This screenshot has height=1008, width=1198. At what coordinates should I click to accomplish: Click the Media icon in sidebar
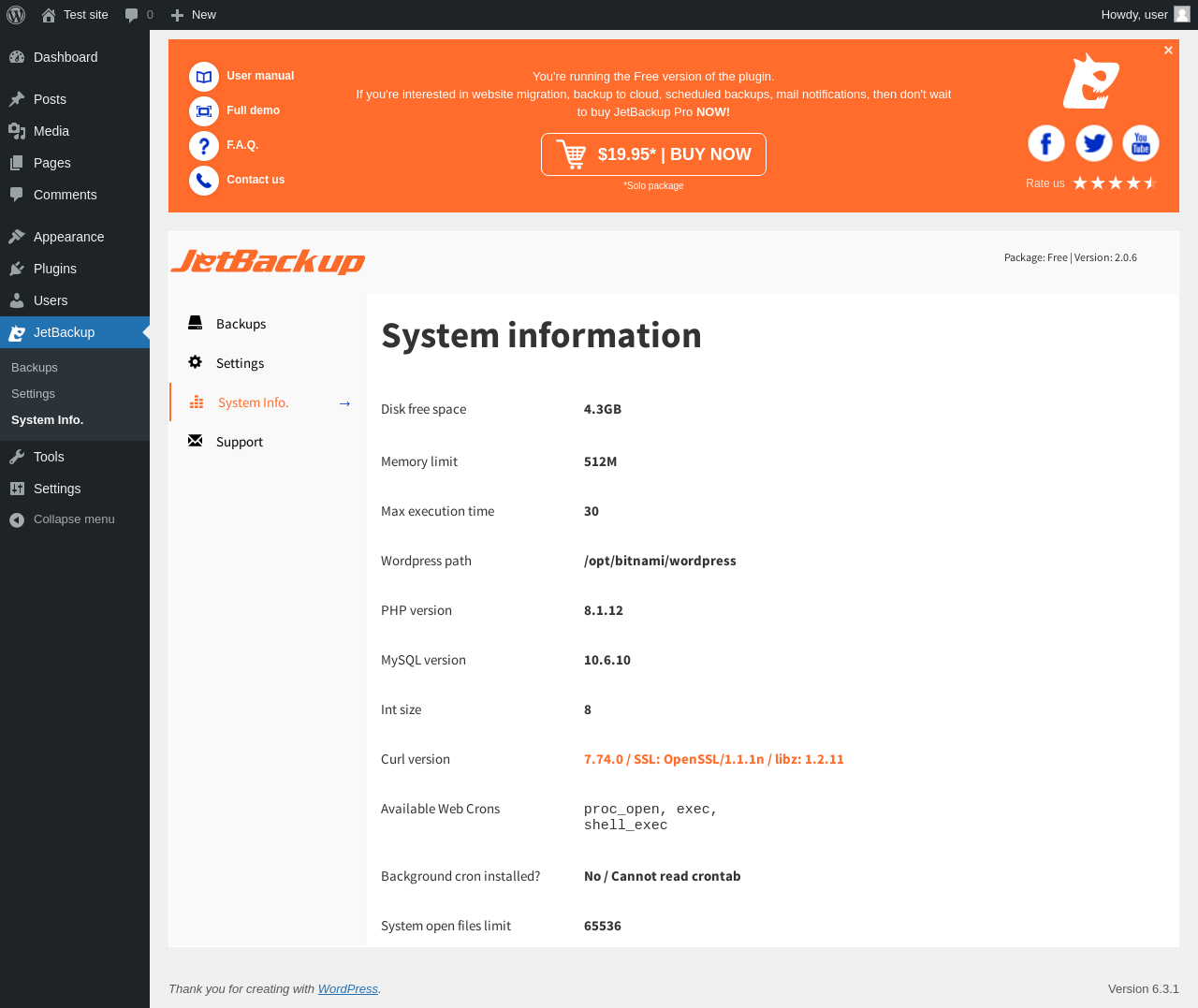(x=17, y=131)
